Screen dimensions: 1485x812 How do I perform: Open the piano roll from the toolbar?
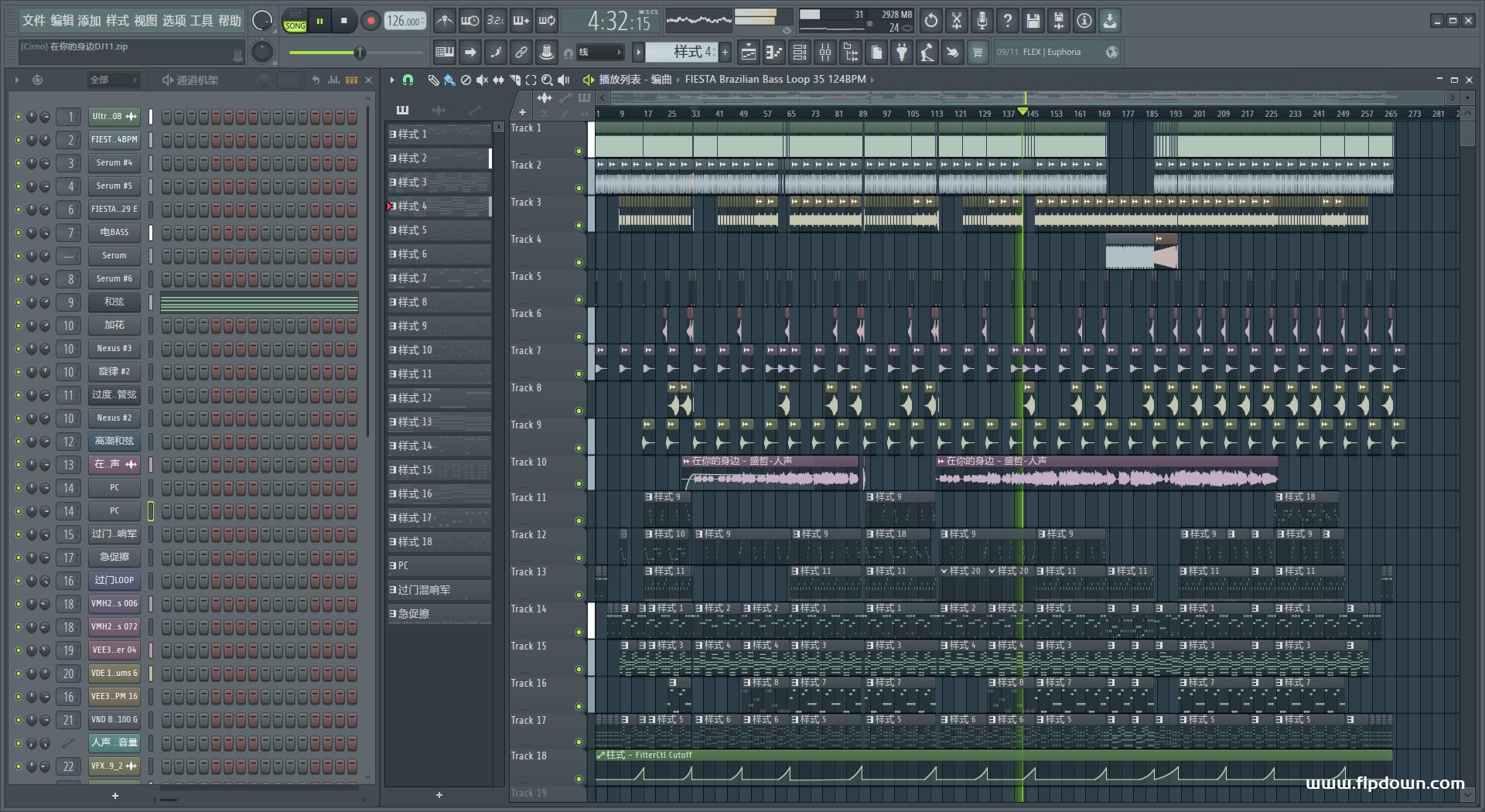[773, 53]
